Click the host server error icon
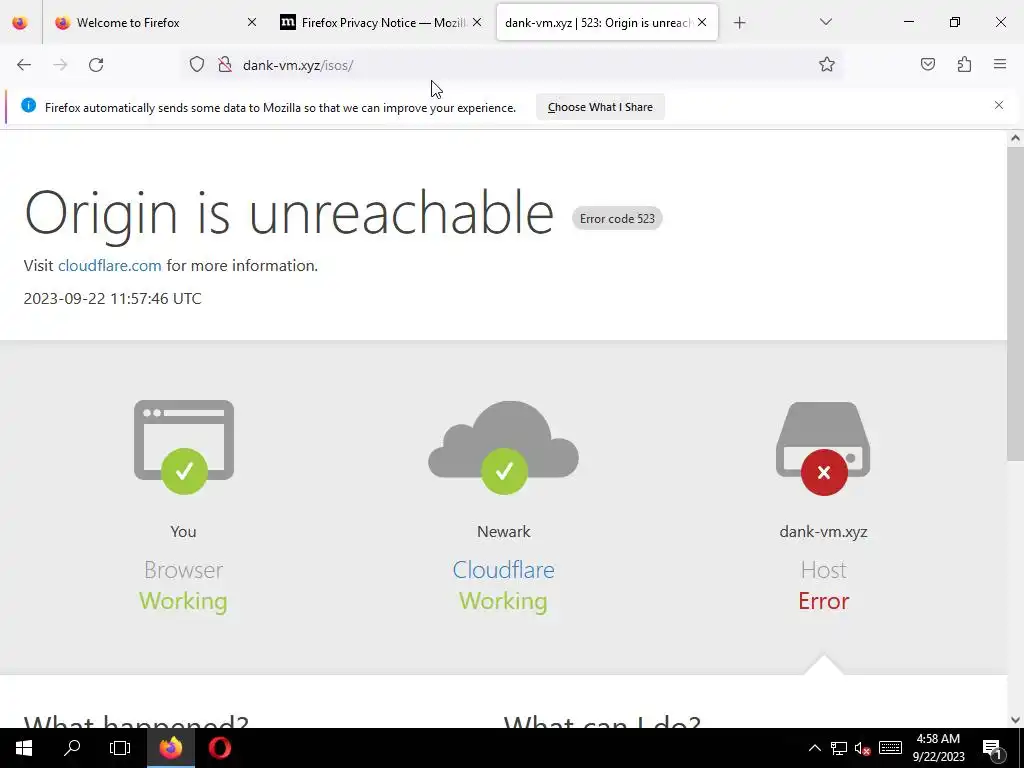The width and height of the screenshot is (1024, 768). point(824,448)
